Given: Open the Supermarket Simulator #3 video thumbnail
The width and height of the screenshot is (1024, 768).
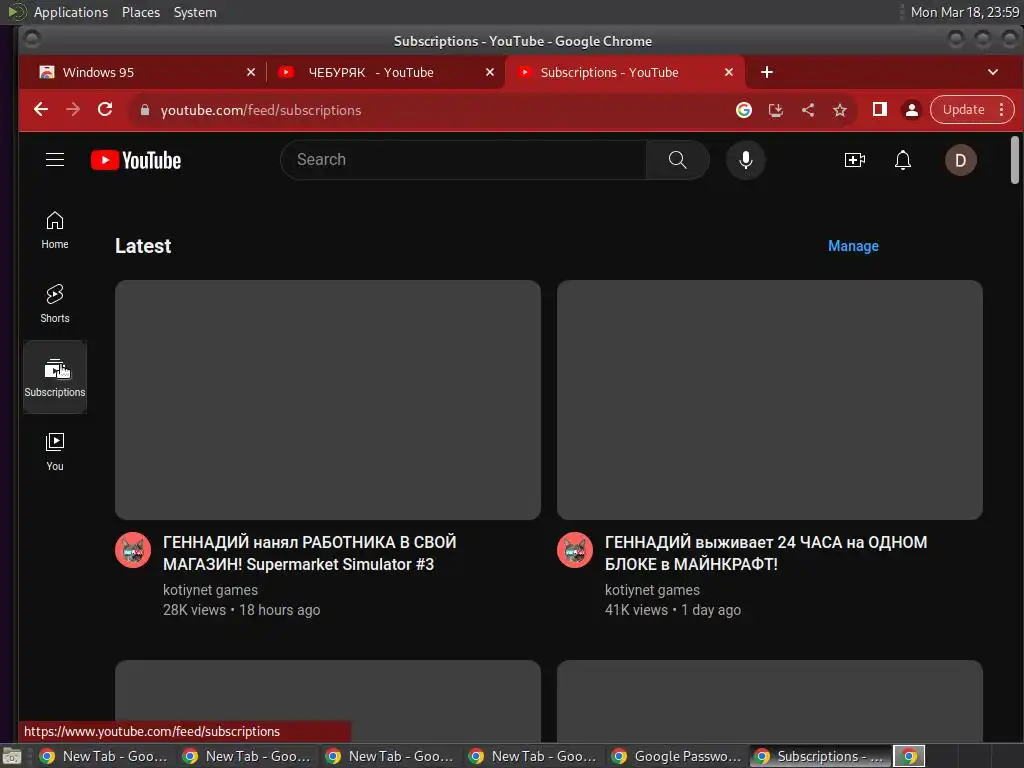Looking at the screenshot, I should (328, 400).
